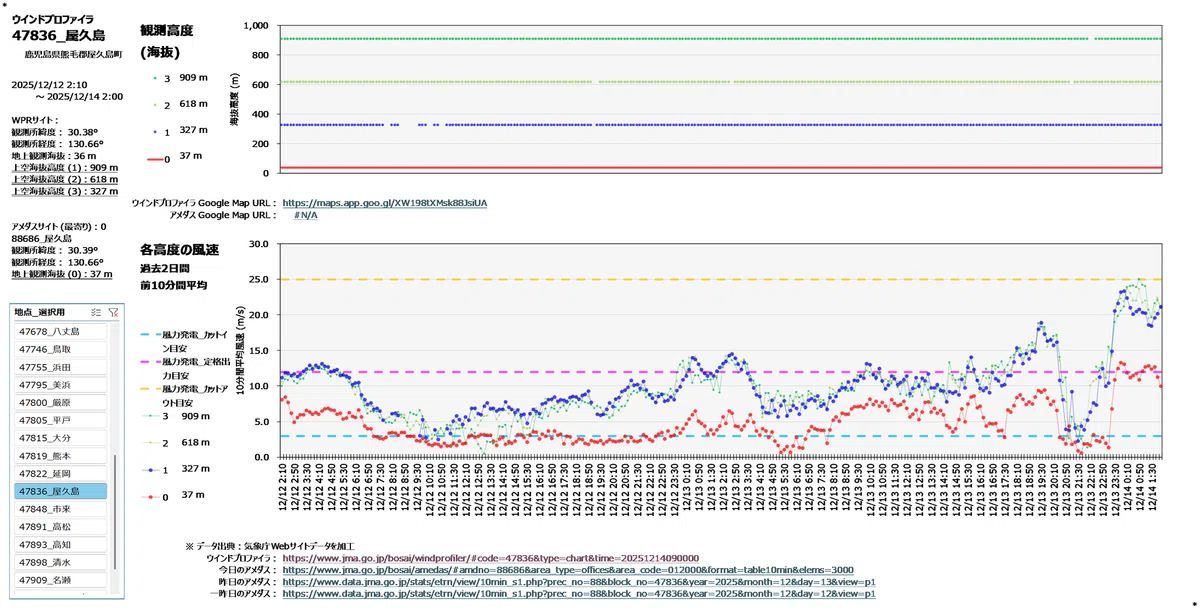The height and width of the screenshot is (612, 1200).
Task: Select slicer item 47805_平戸
Action: tap(60, 420)
